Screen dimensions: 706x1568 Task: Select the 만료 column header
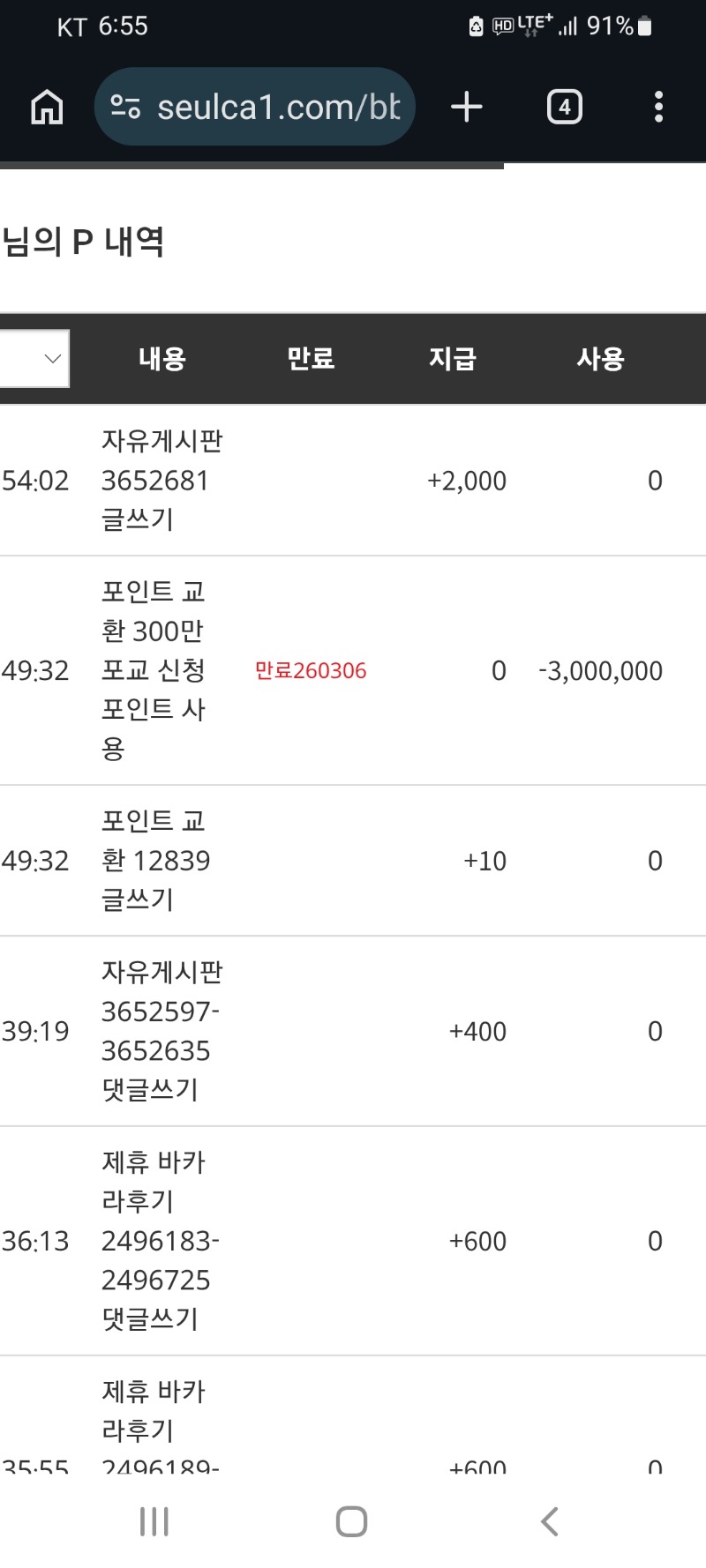[311, 359]
